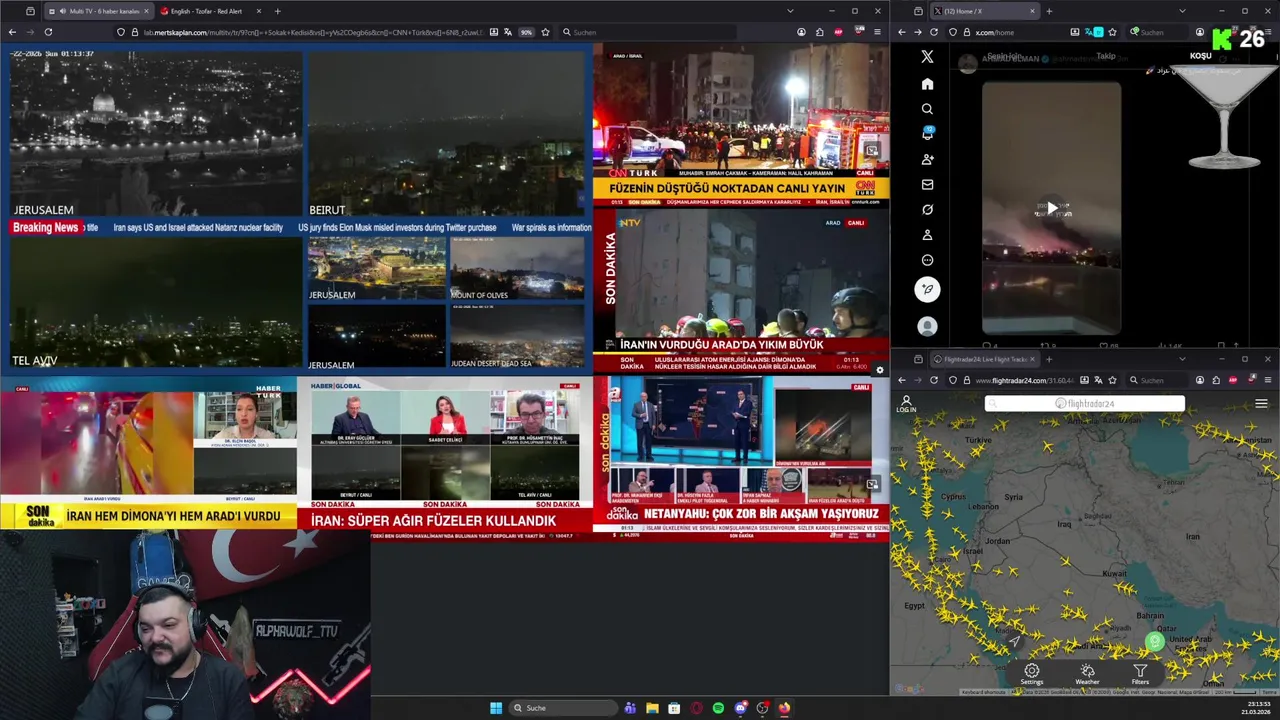Click Flightradar24 locate-me arrow button
1280x720 pixels.
[x=1014, y=641]
